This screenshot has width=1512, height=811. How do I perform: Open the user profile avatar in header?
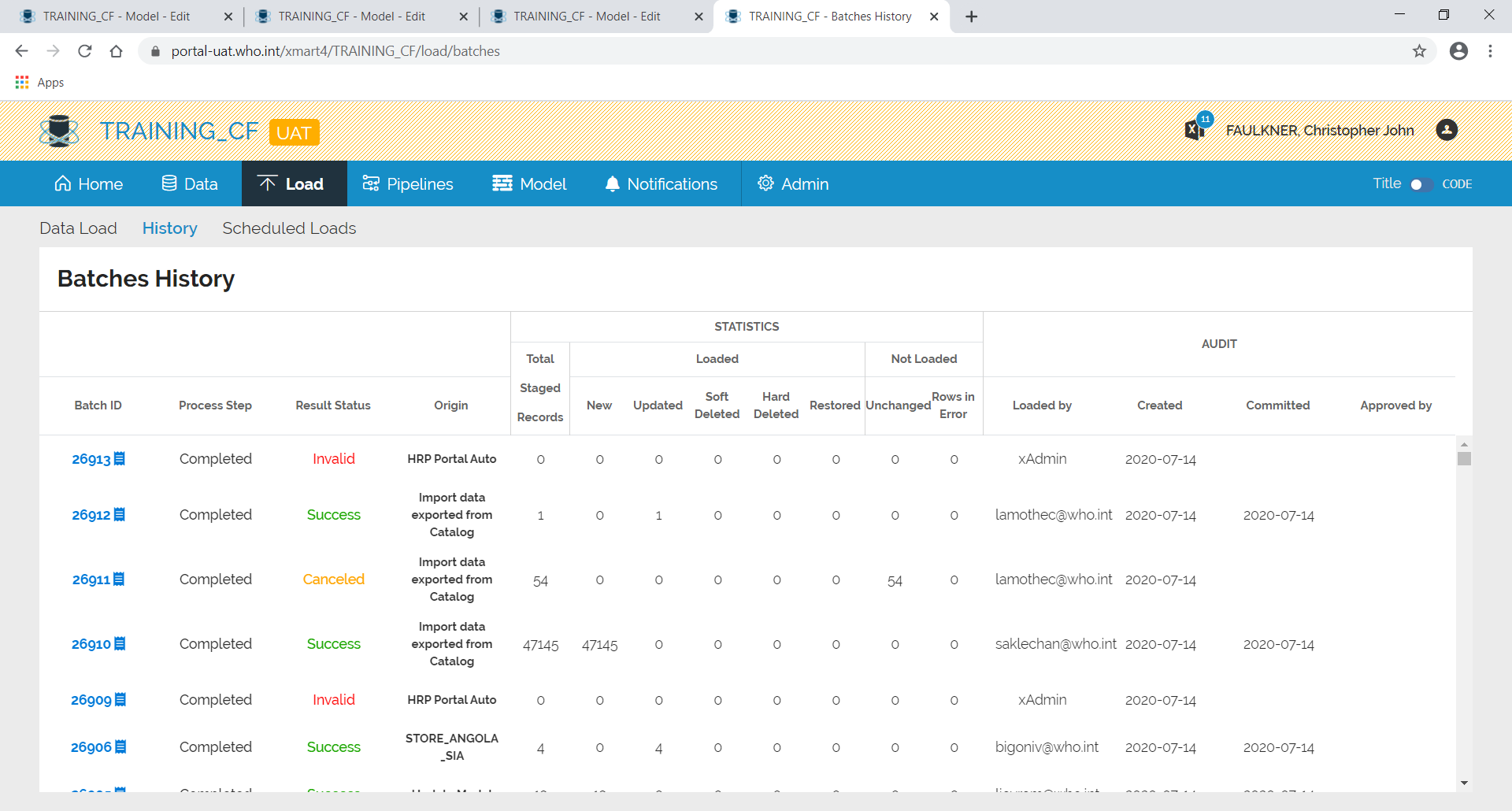coord(1447,130)
